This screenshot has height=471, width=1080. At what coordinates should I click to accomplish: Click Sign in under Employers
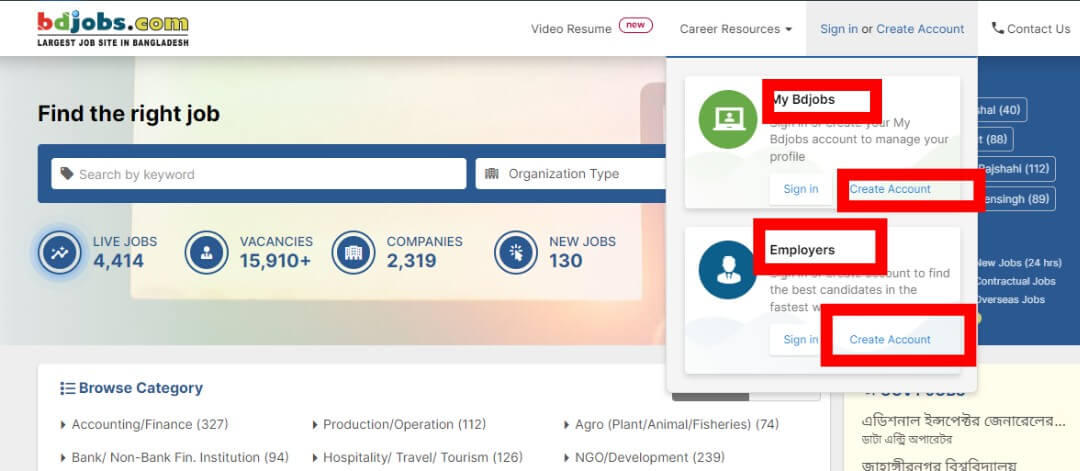click(800, 340)
